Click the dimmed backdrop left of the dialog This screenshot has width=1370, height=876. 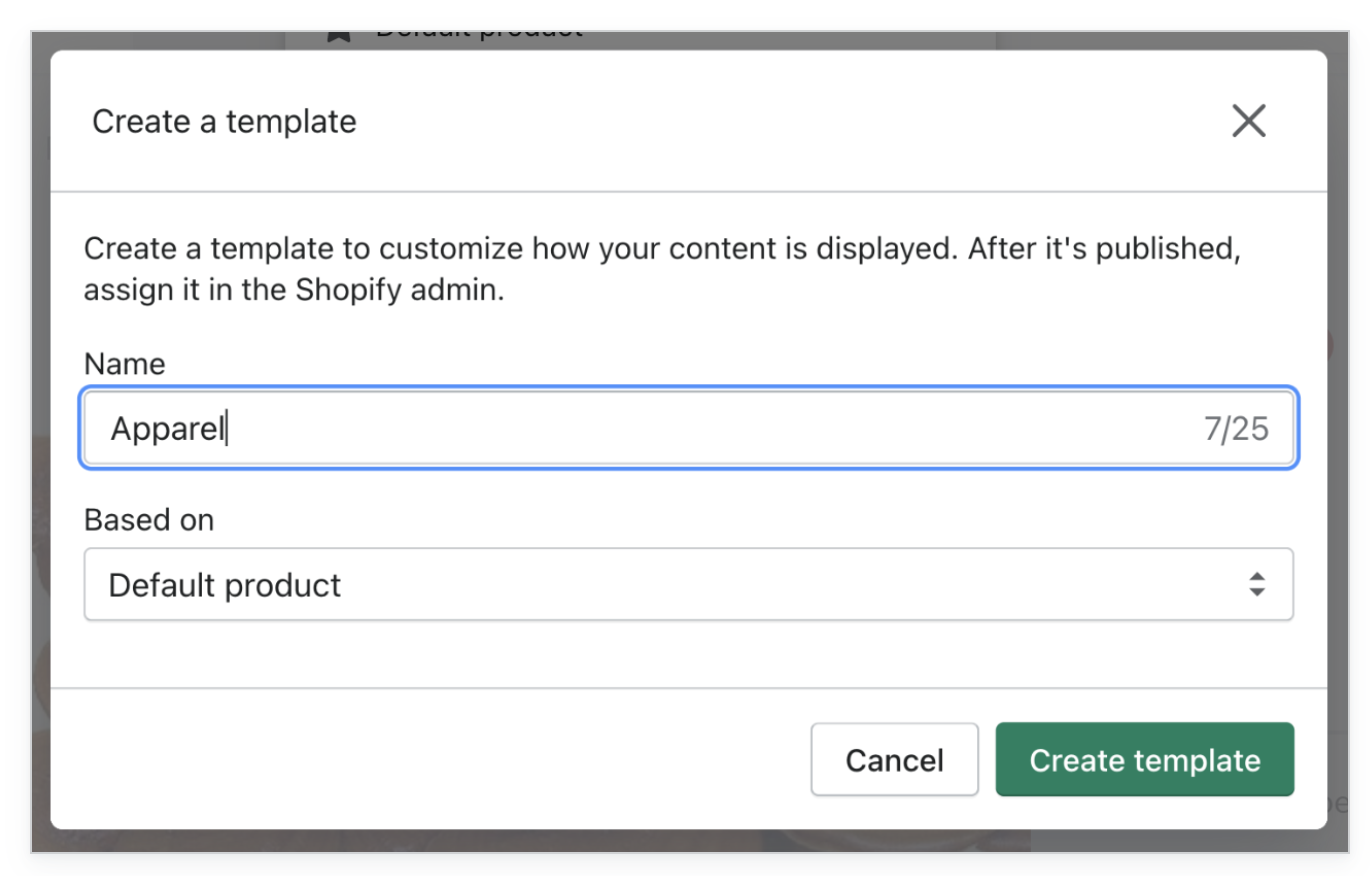(x=40, y=450)
